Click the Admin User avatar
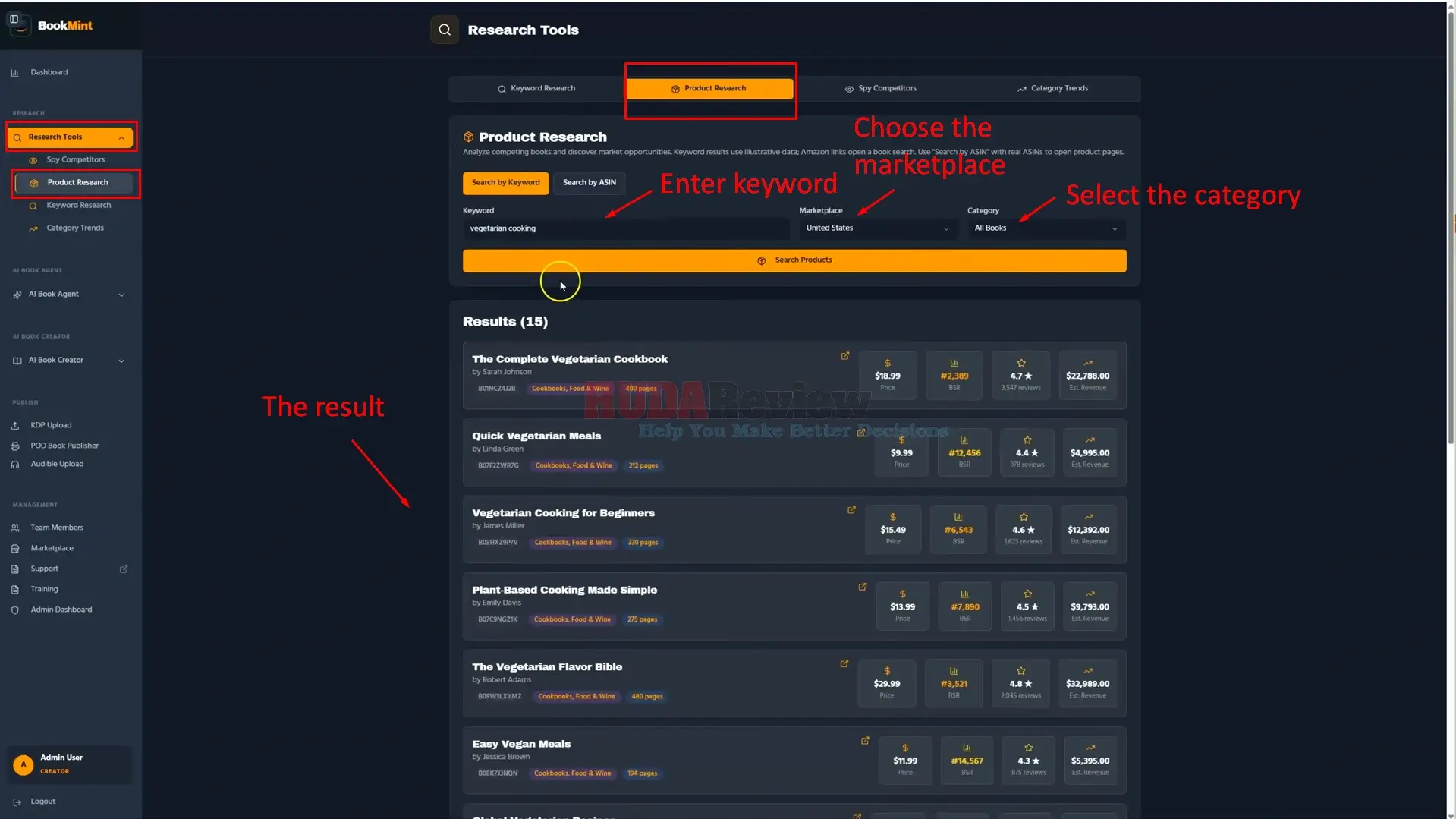 (x=24, y=764)
